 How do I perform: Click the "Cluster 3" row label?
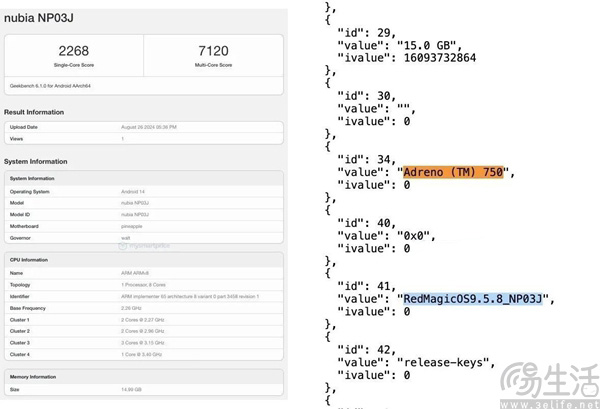(20, 343)
